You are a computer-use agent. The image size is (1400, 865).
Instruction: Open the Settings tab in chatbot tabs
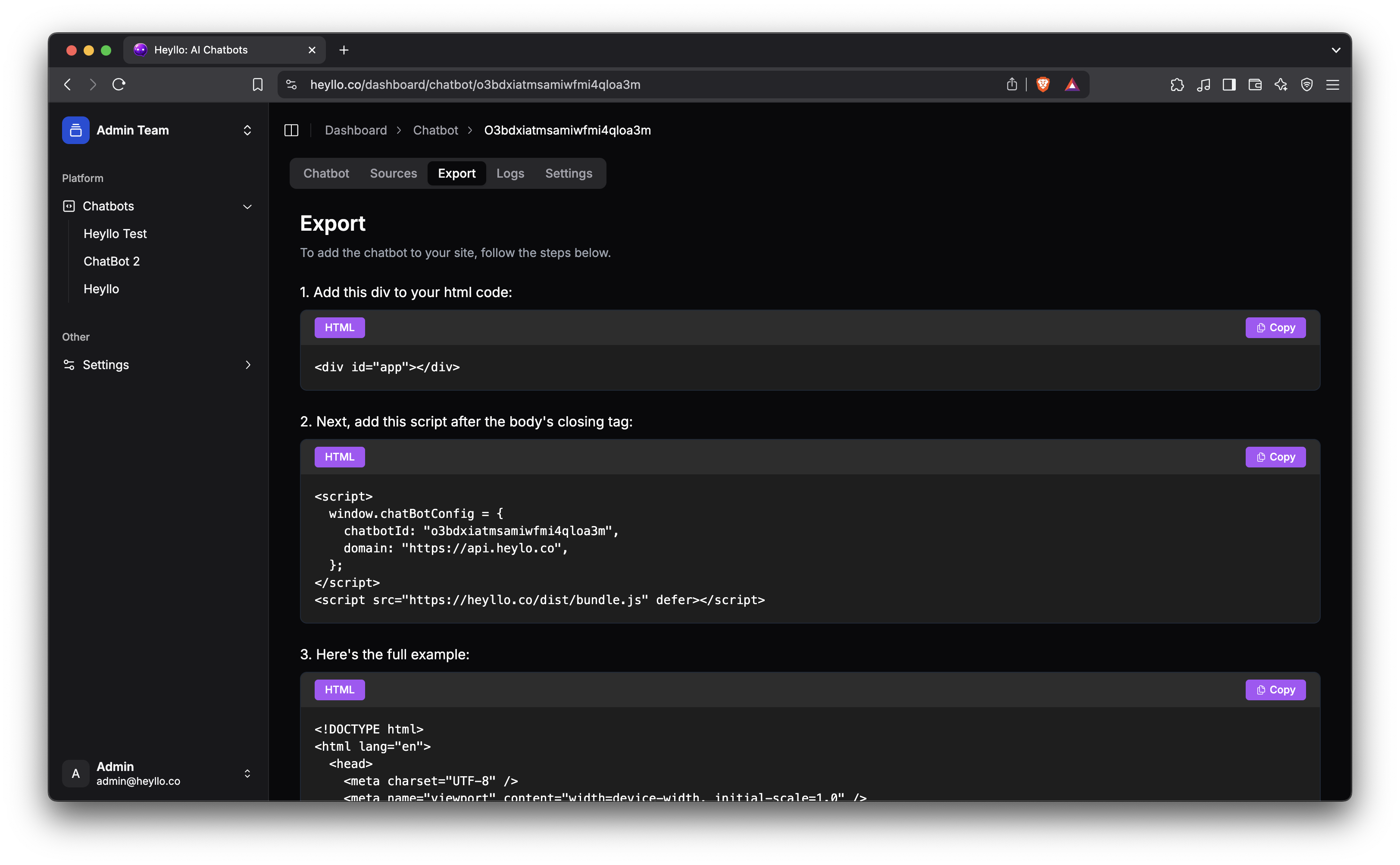click(569, 173)
